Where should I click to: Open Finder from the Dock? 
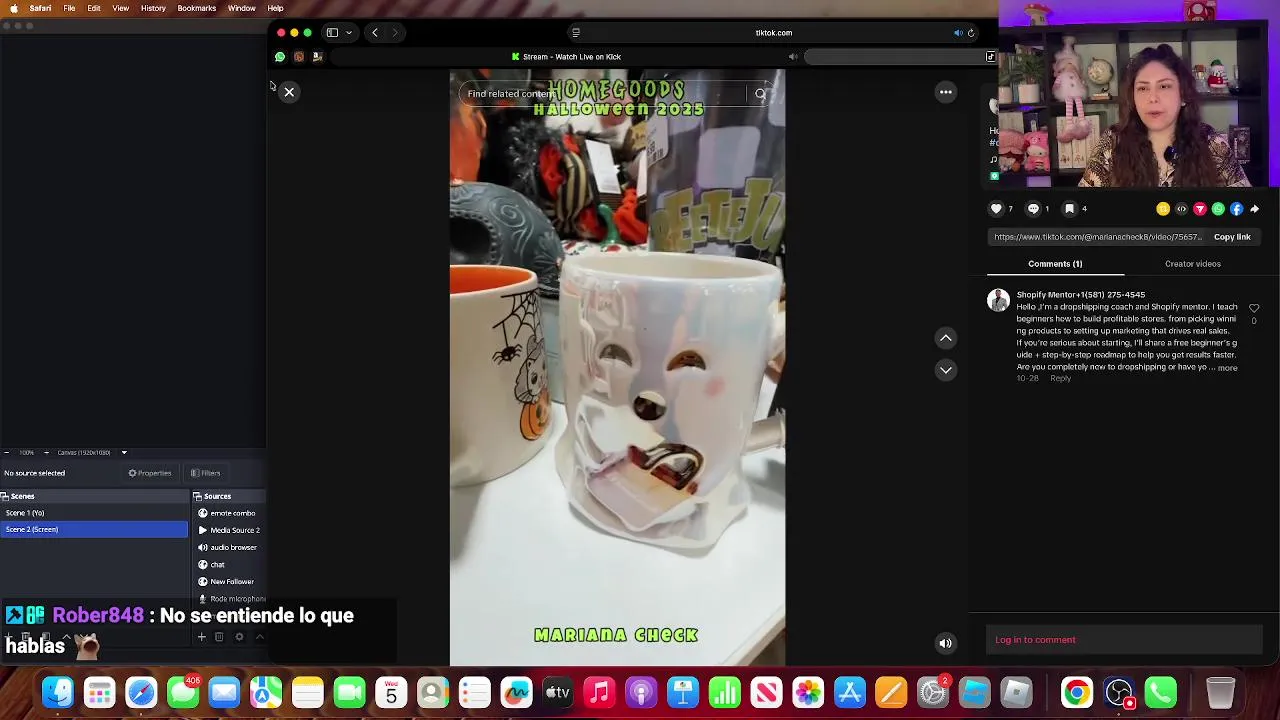58,692
